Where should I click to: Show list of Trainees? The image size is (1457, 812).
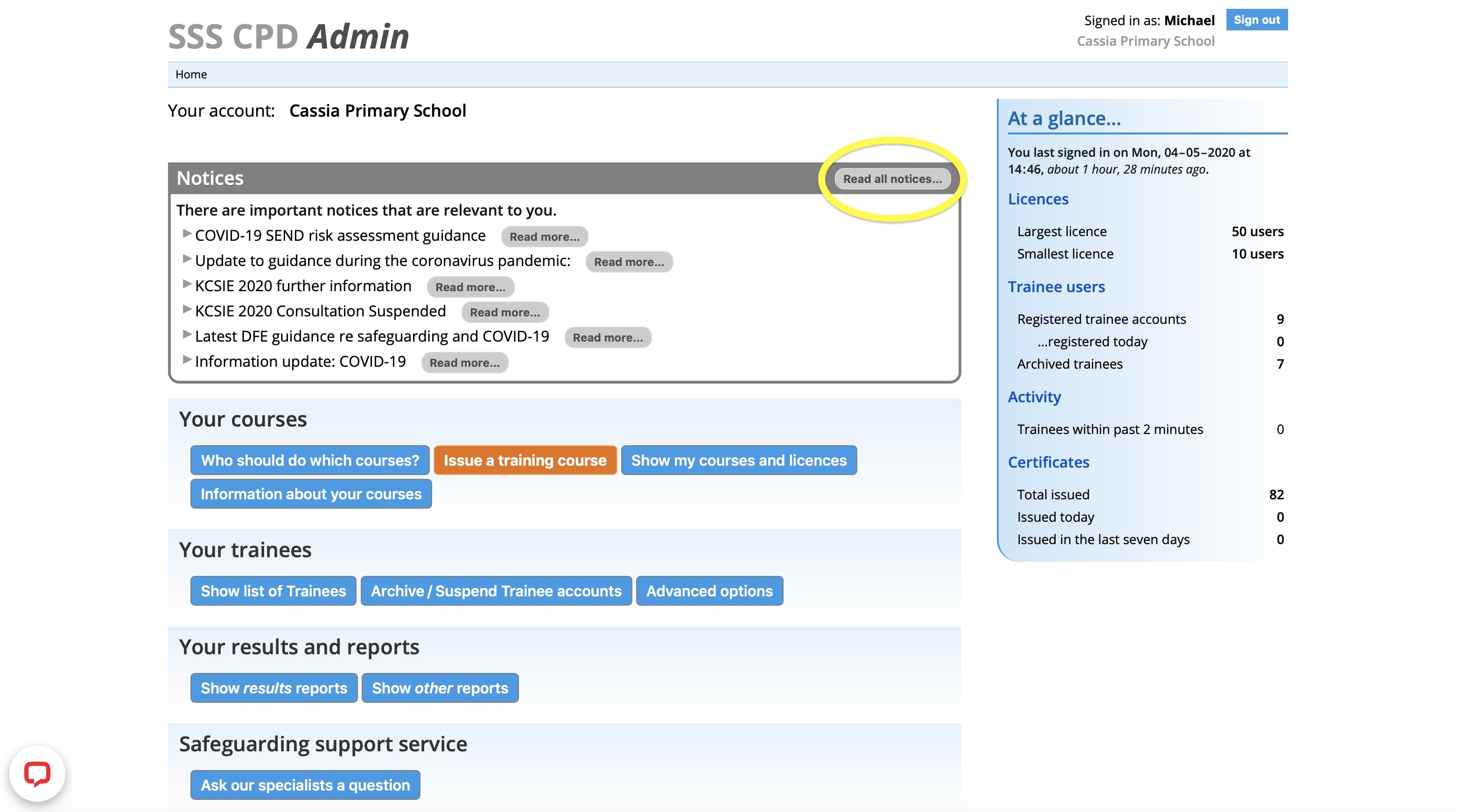coord(273,591)
